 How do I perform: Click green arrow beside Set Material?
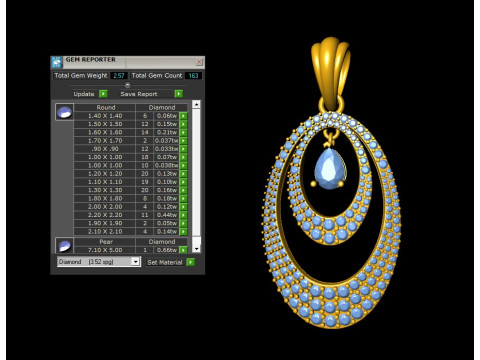click(x=190, y=262)
